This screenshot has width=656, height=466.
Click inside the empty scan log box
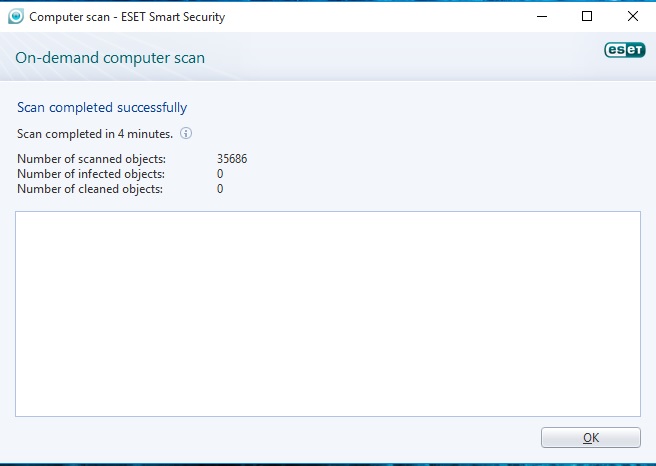pyautogui.click(x=327, y=313)
